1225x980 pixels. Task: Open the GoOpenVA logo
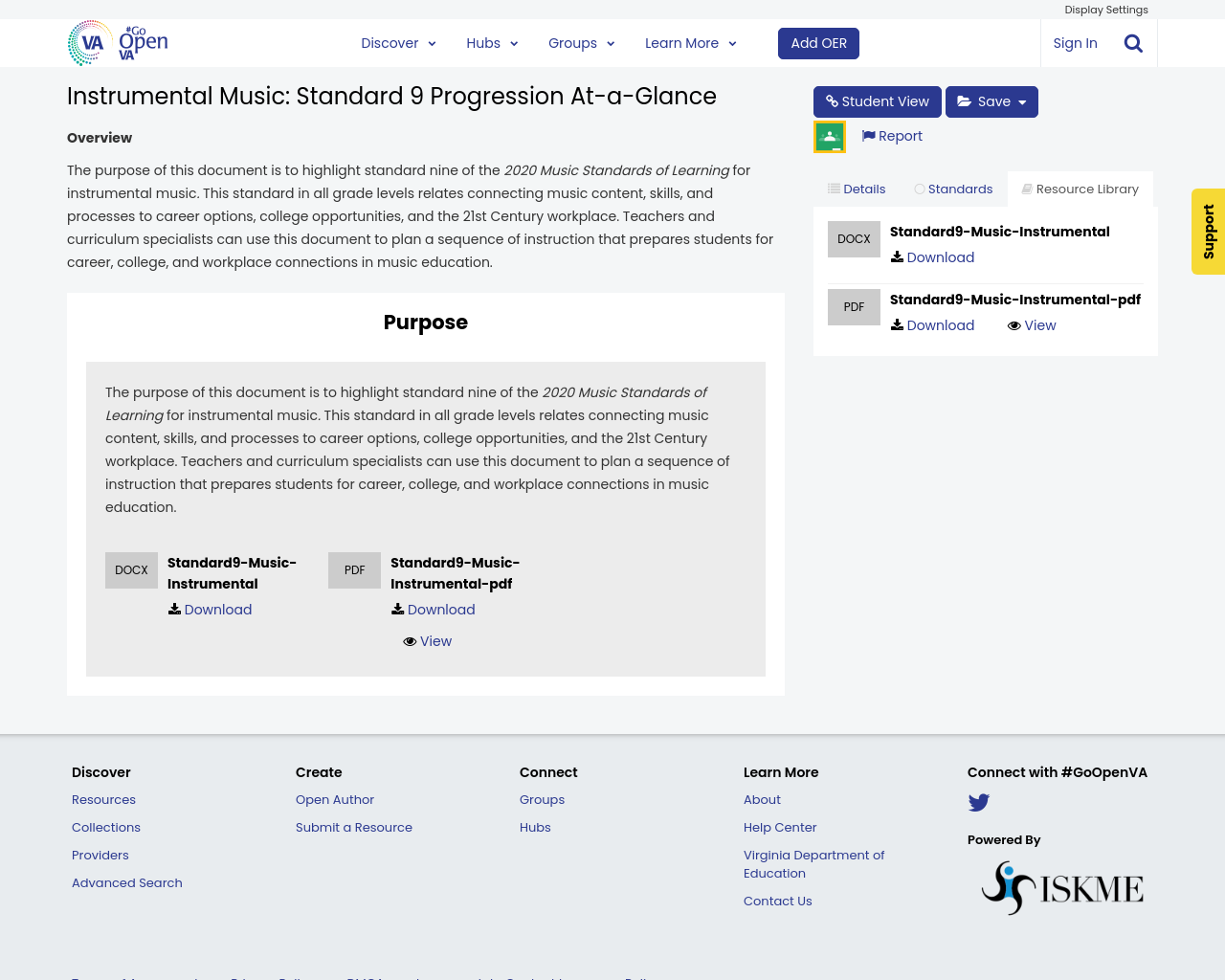[x=115, y=42]
